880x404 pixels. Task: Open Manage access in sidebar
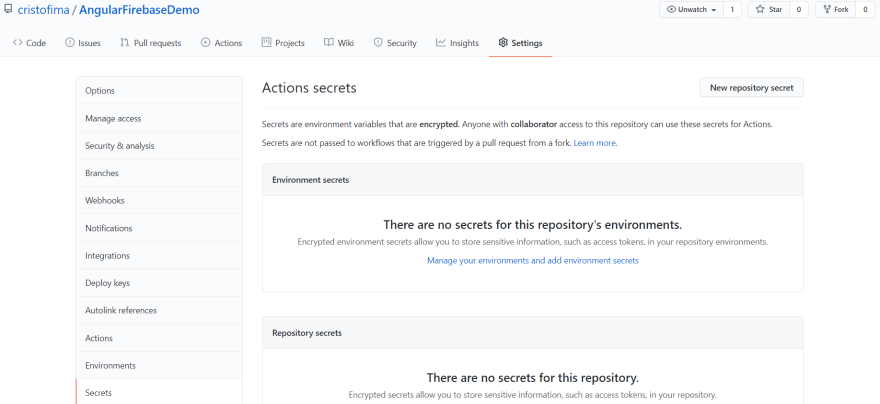coord(113,118)
